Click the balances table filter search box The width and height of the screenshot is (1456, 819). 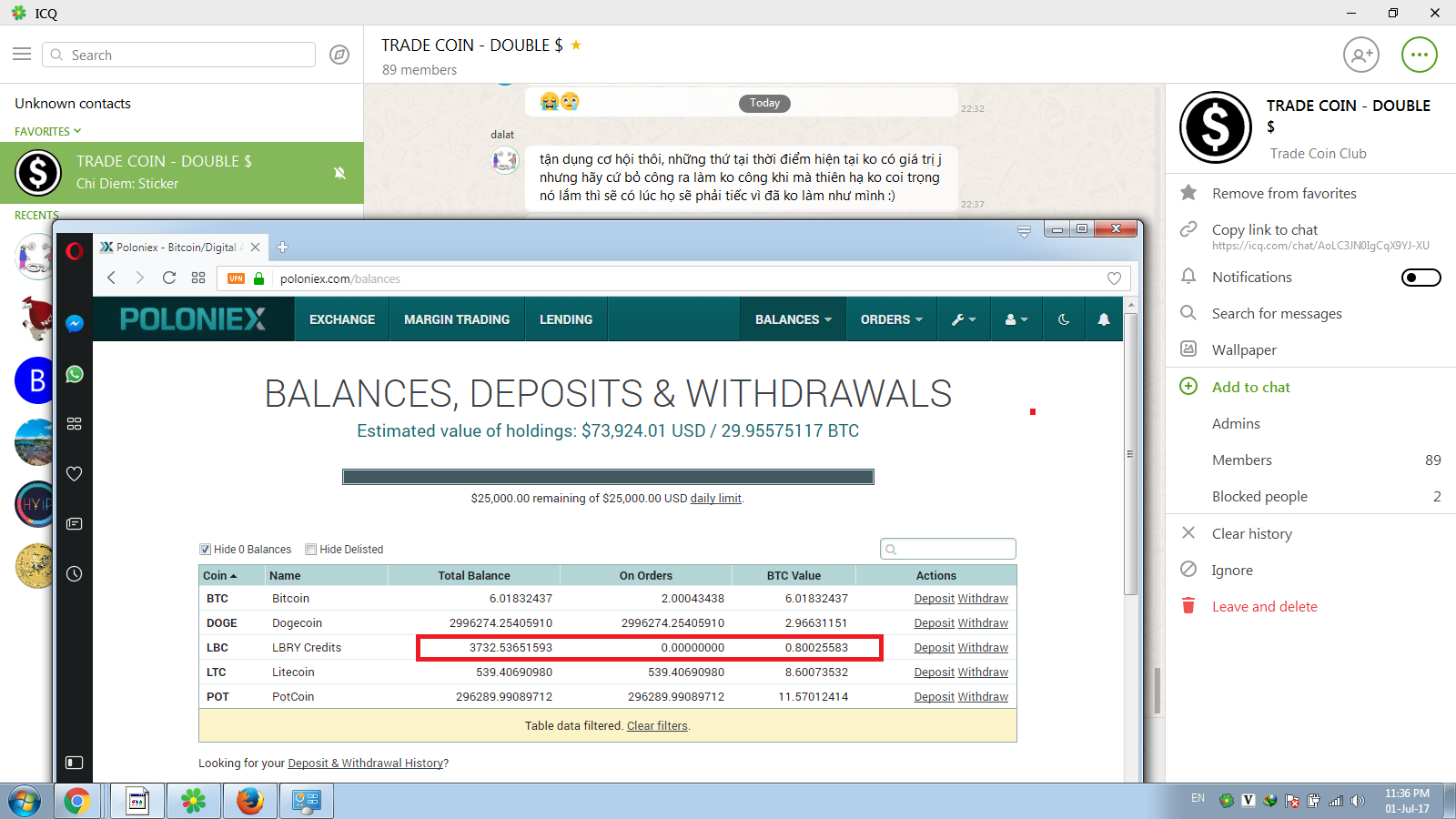[x=948, y=549]
